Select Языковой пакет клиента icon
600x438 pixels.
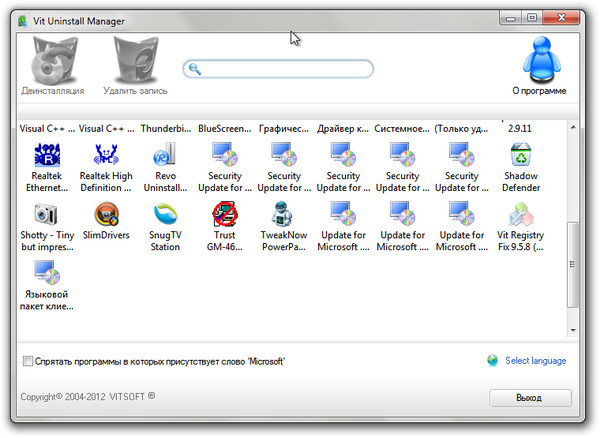[x=47, y=272]
